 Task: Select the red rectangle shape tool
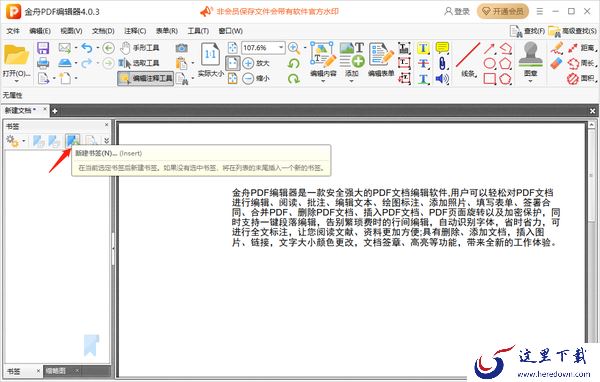click(489, 79)
